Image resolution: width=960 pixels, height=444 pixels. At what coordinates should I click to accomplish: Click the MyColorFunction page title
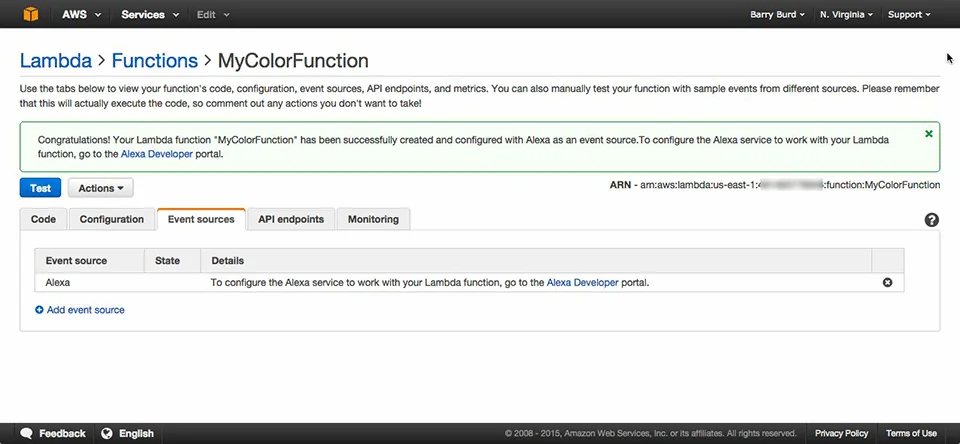pos(293,61)
